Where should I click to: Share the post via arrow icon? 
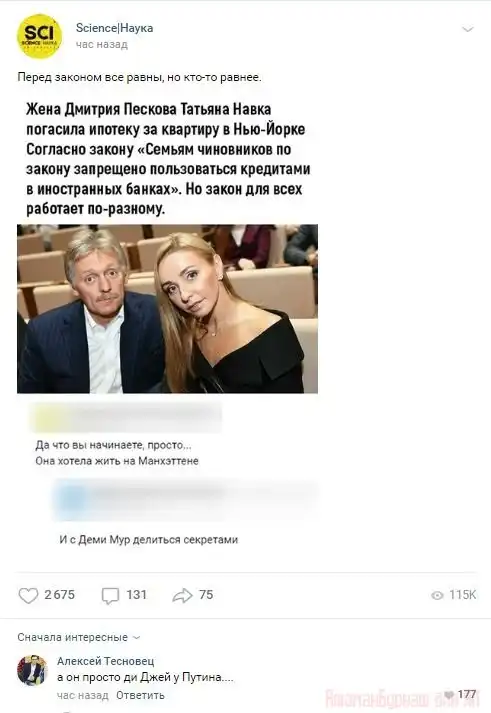click(182, 595)
